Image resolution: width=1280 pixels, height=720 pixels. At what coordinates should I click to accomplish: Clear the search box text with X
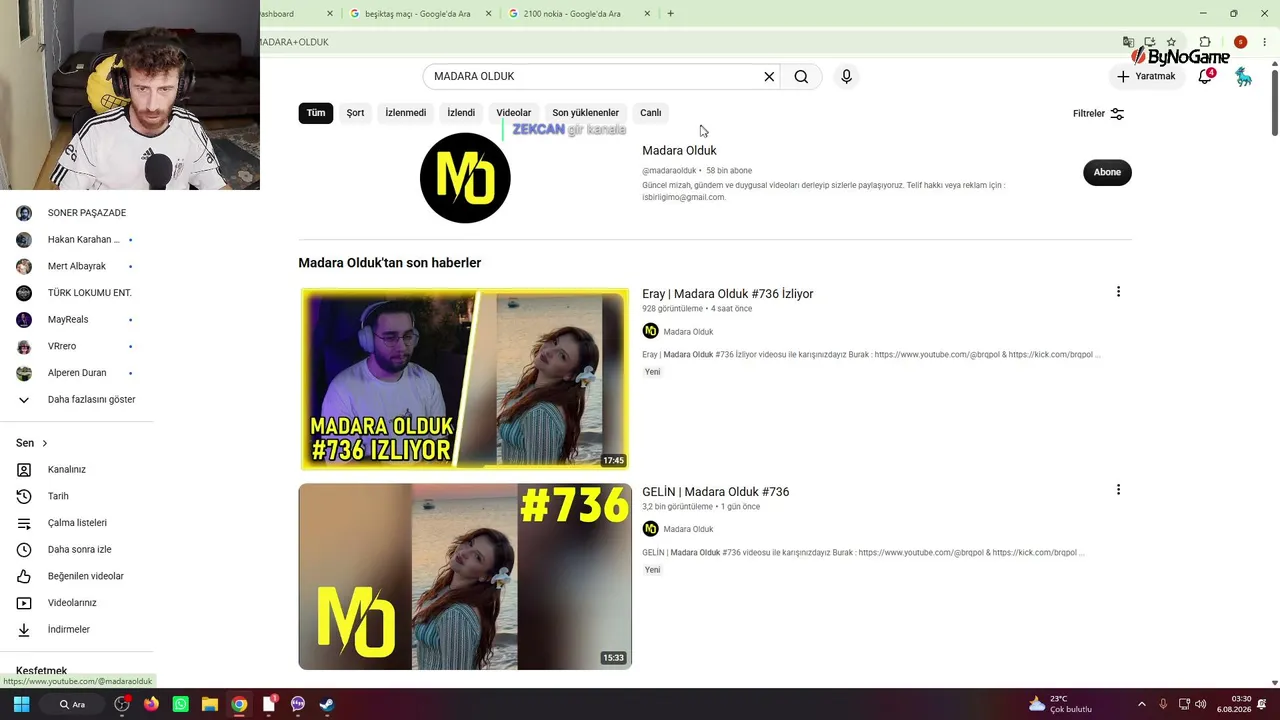(769, 77)
